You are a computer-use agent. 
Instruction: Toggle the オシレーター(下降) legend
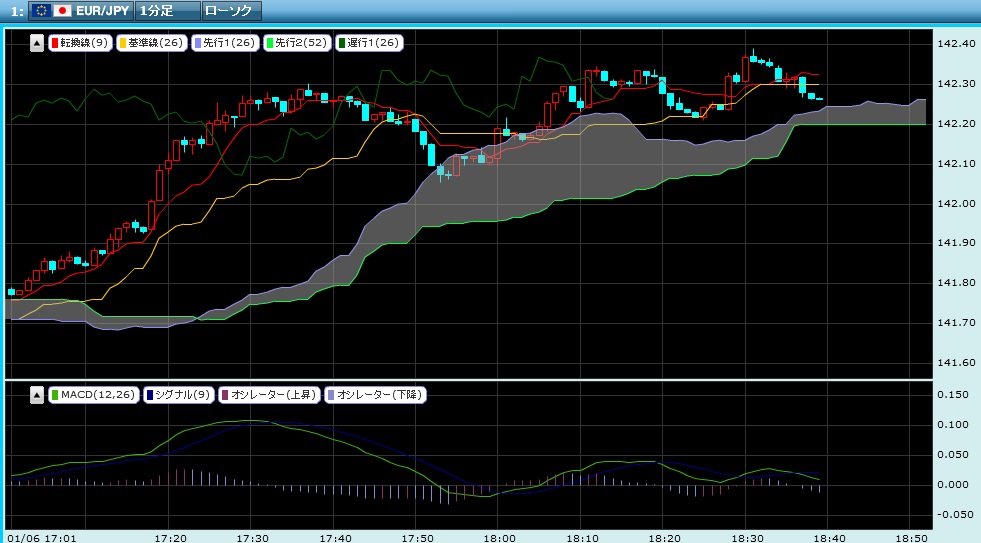click(x=375, y=395)
